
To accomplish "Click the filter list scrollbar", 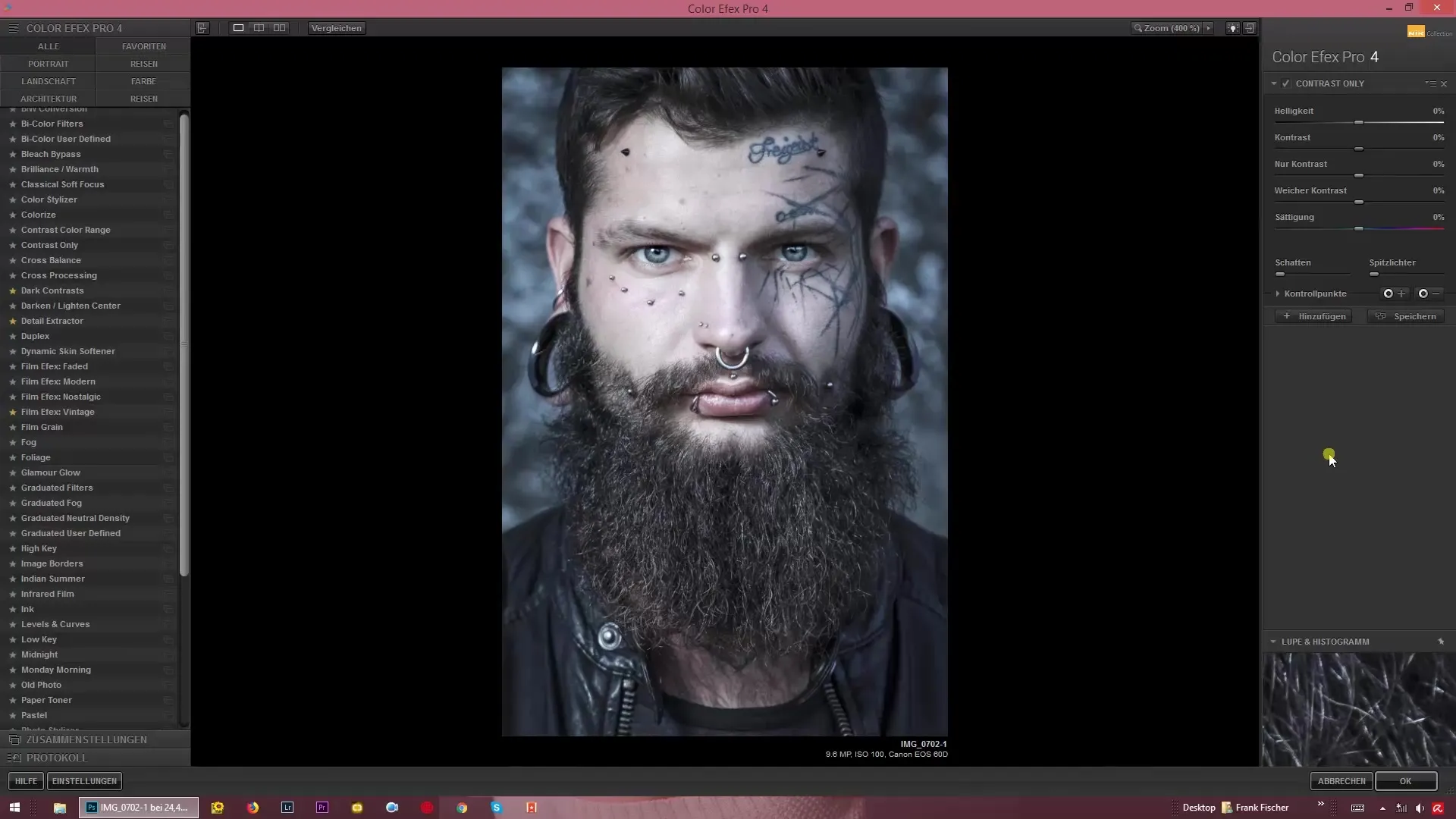I will 184,345.
